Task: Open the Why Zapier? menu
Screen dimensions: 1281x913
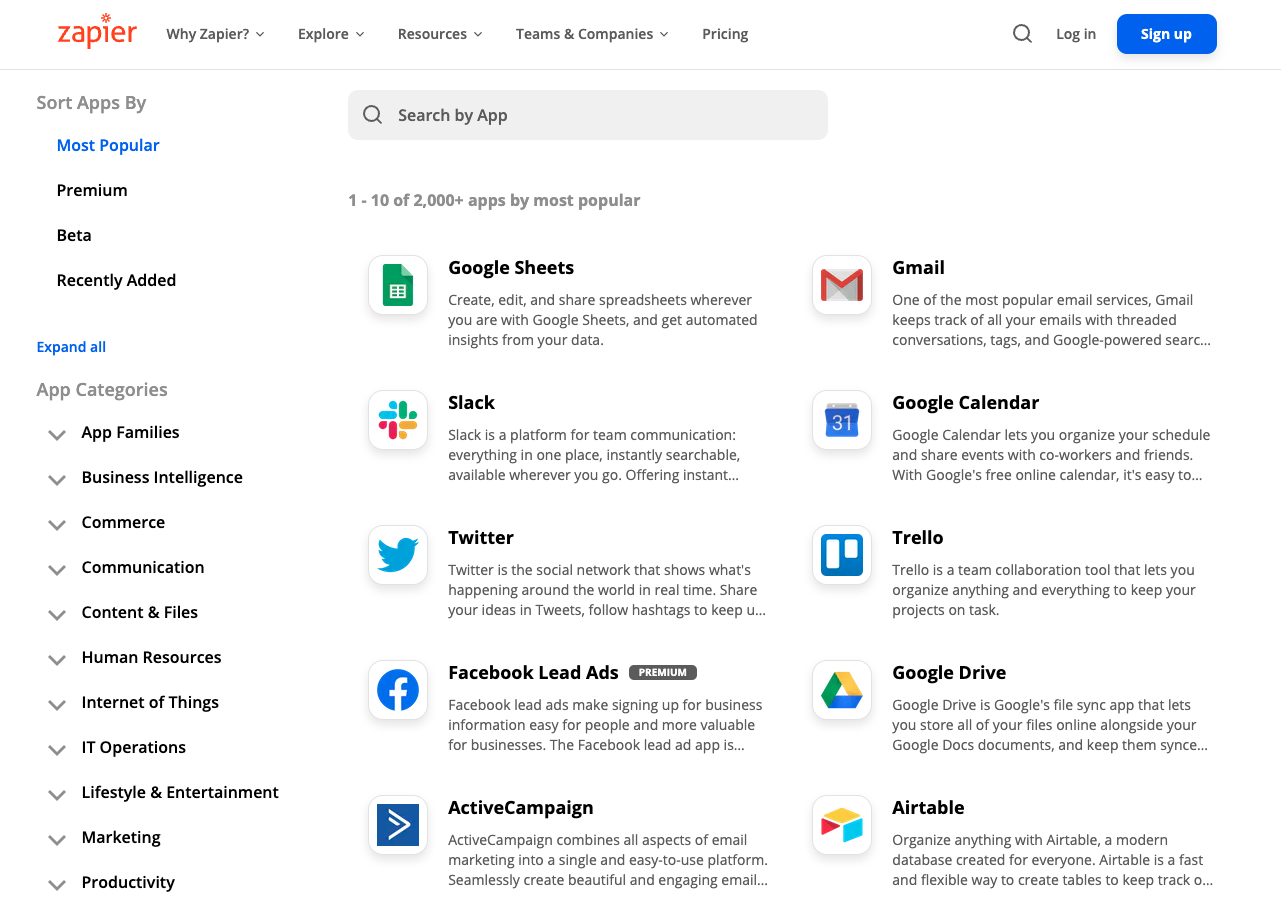Action: pos(215,34)
